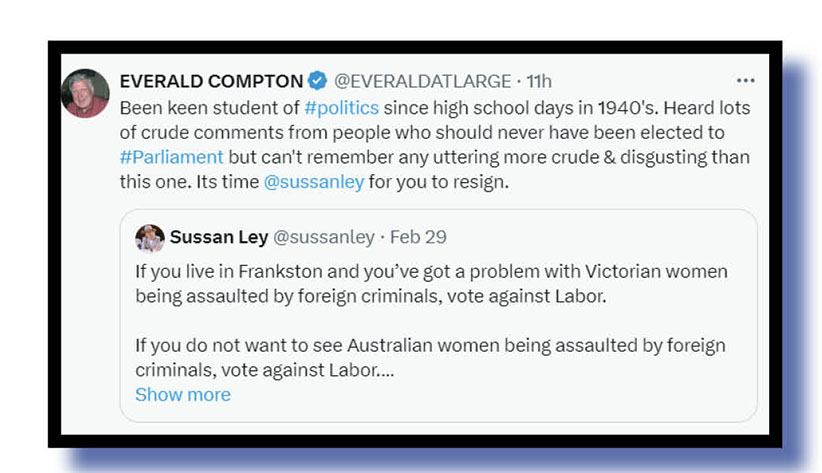
Task: Open the @EVERALDATLARGE handle link
Action: tap(422, 81)
